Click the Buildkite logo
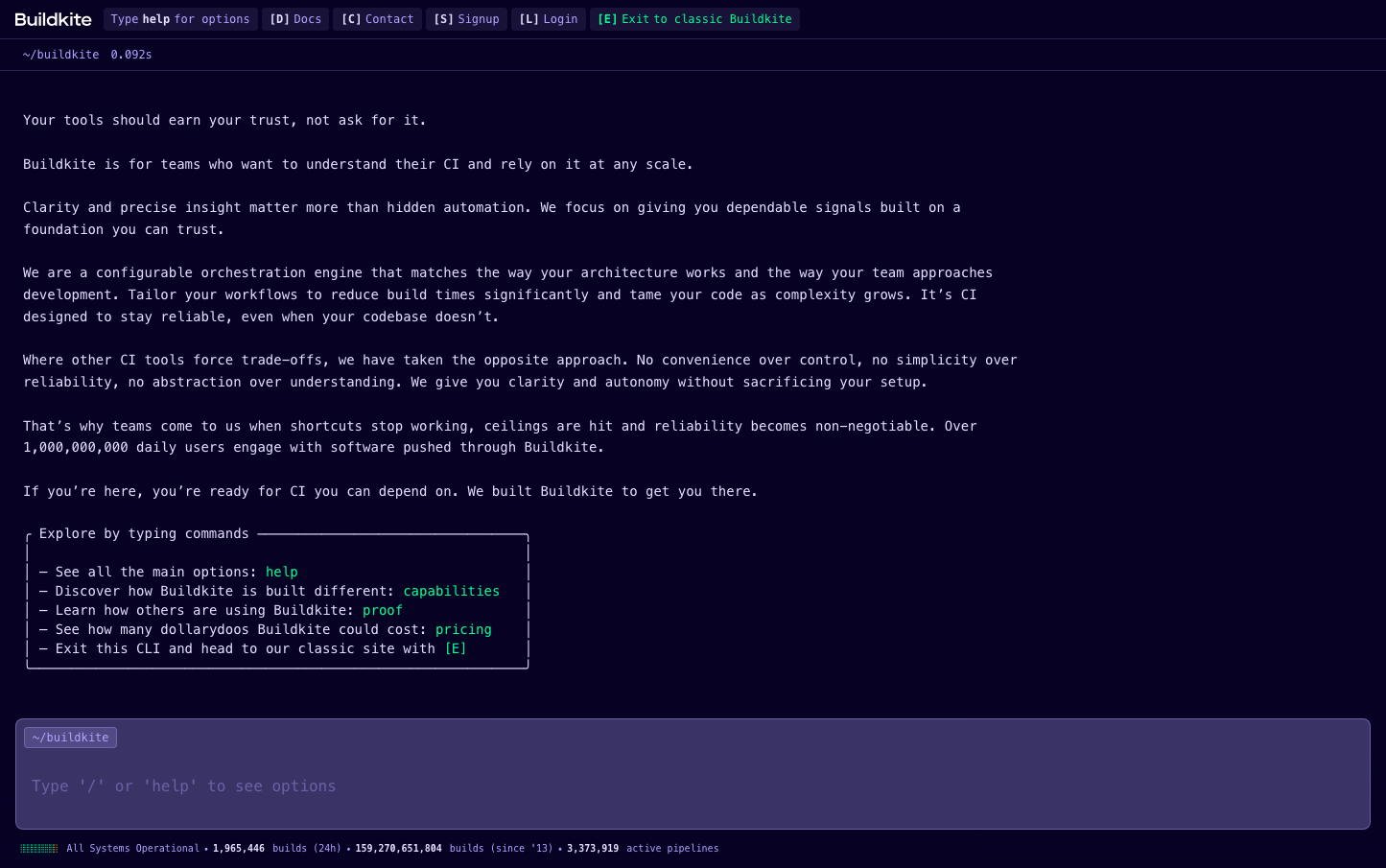Image resolution: width=1386 pixels, height=868 pixels. [54, 19]
